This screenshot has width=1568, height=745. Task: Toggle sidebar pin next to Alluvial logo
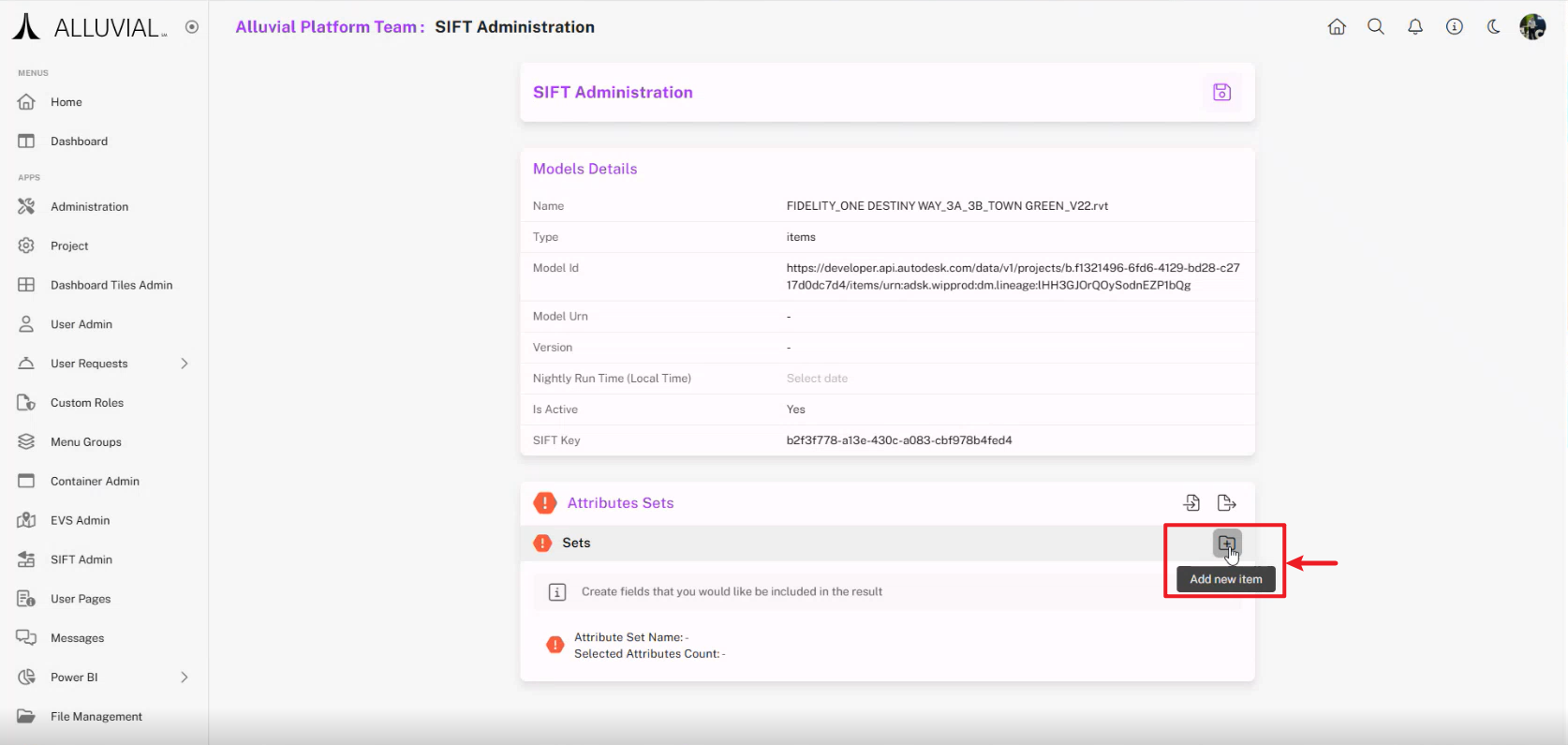(192, 27)
